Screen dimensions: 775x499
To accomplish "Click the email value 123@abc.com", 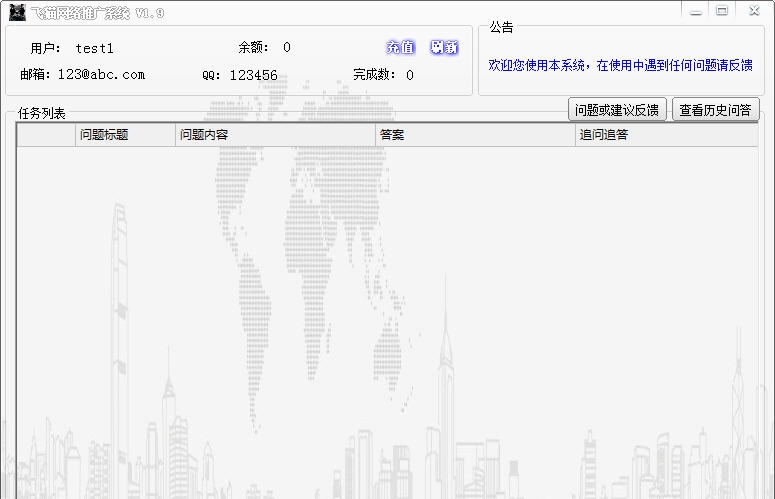I will [x=101, y=75].
